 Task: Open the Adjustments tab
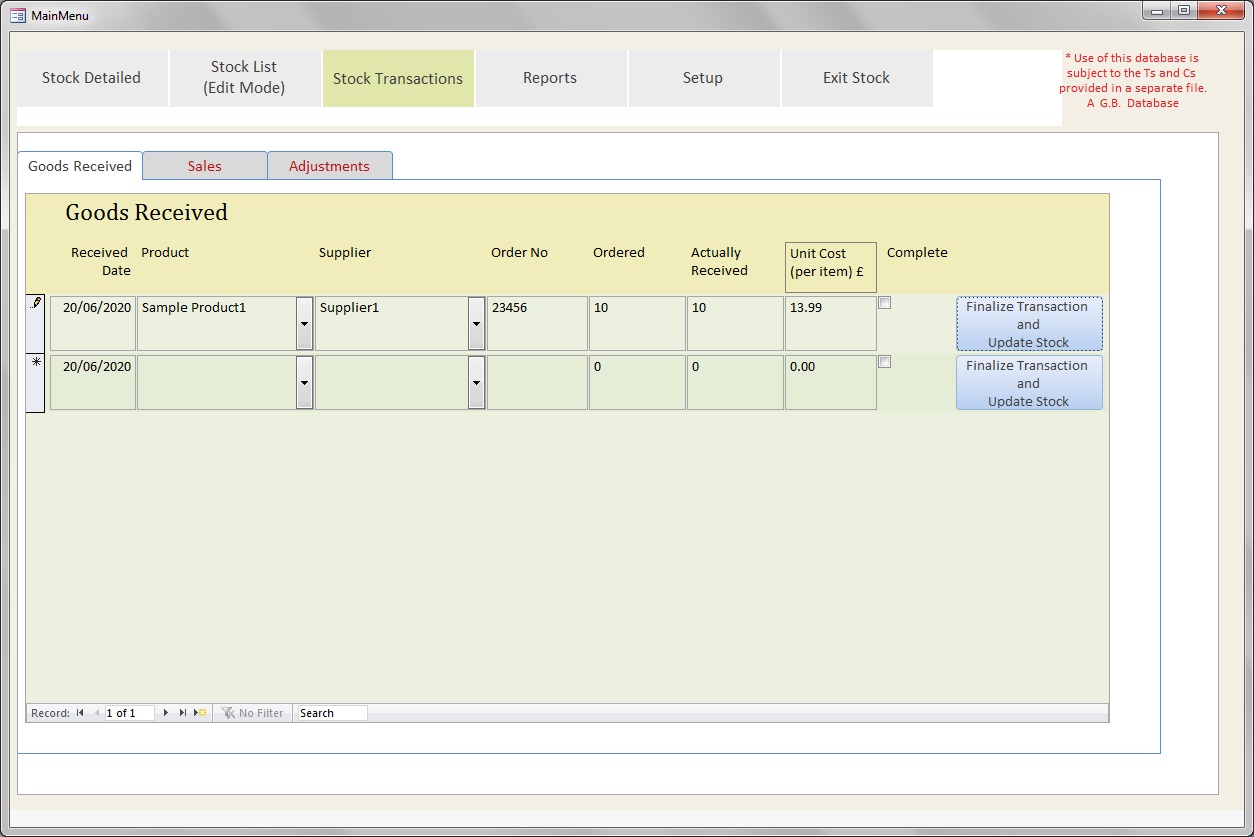(x=329, y=166)
